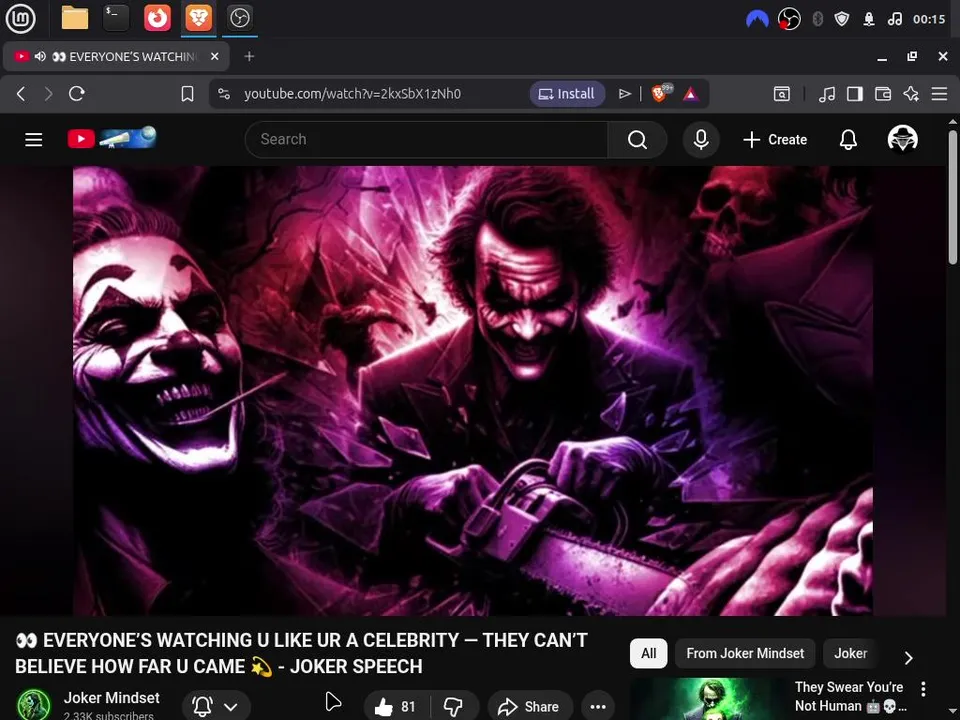Viewport: 960px width, 720px height.
Task: Open the Bluetooth tray icon
Action: click(817, 19)
